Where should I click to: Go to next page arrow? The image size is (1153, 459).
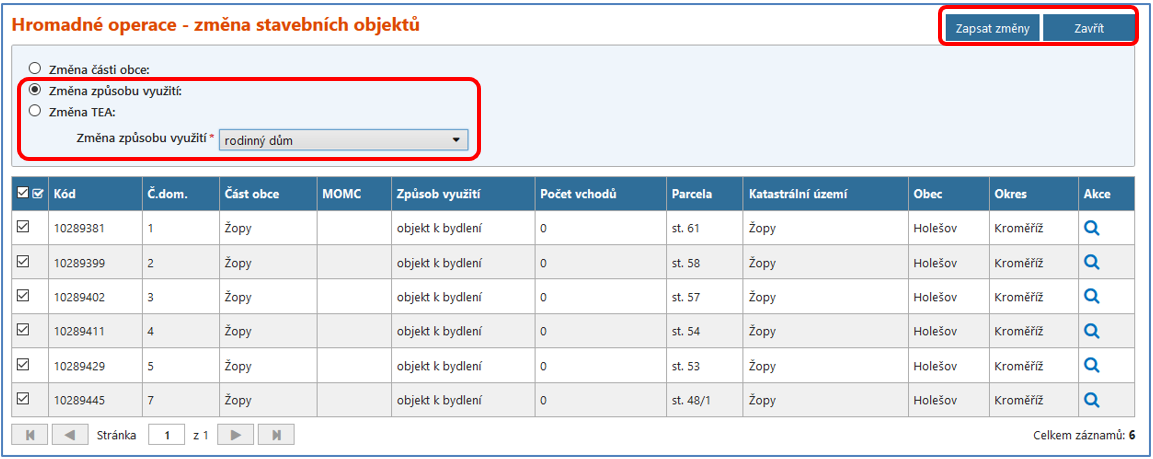235,435
